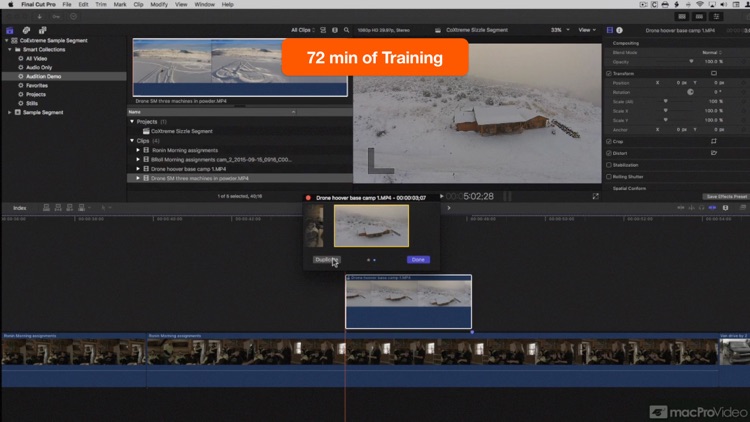Close the audition window red button
This screenshot has height=422, width=750.
pos(309,198)
